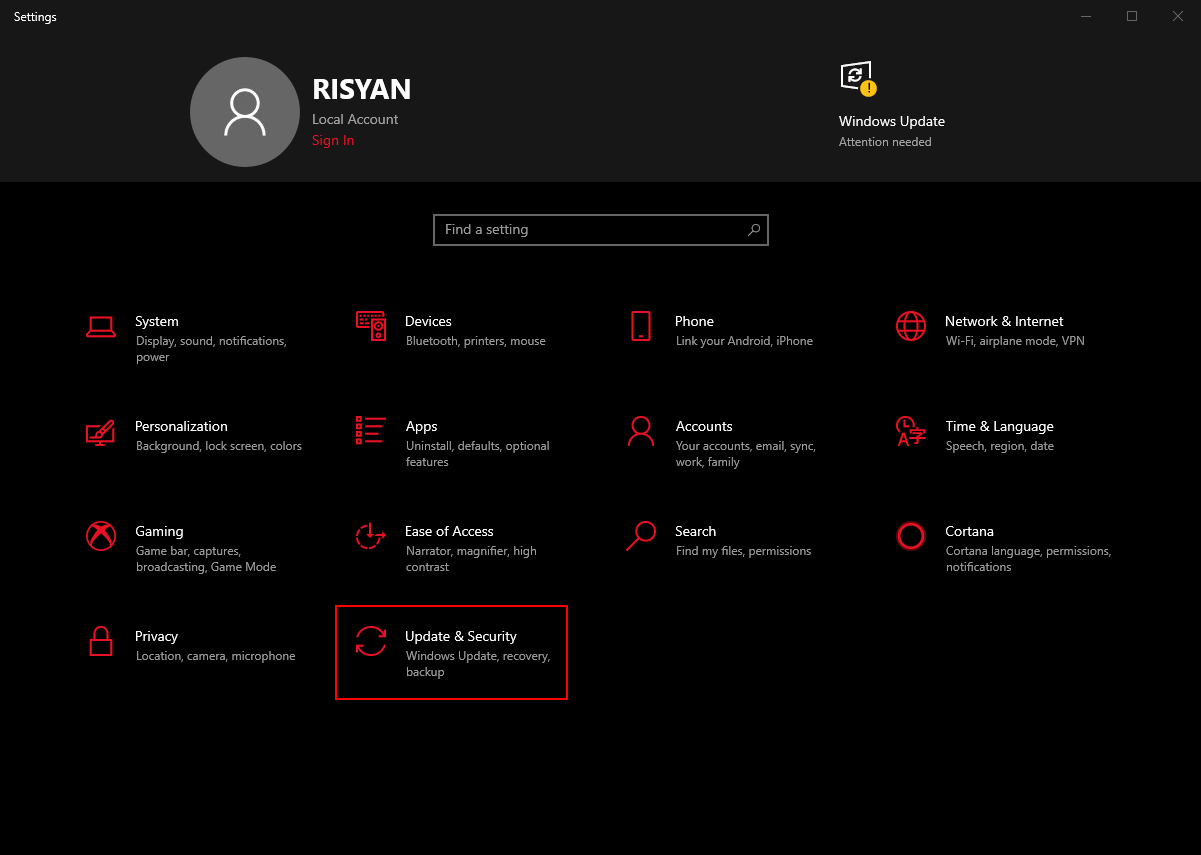The width and height of the screenshot is (1201, 855).
Task: Open Gaming settings title
Action: click(160, 531)
